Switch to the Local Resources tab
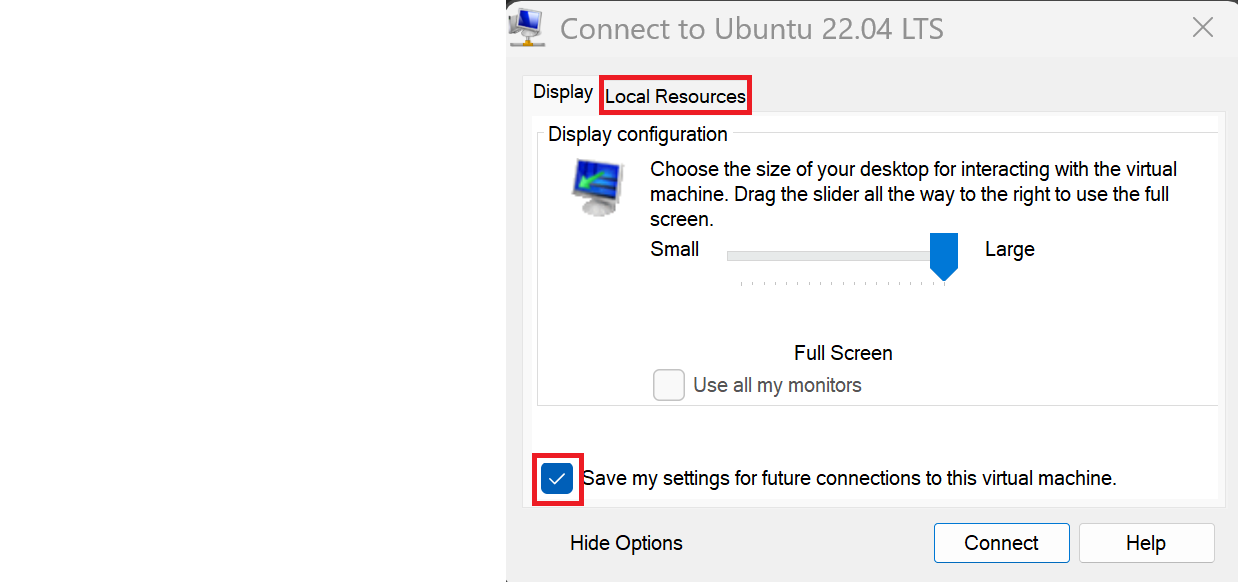Image resolution: width=1240 pixels, height=582 pixels. [675, 96]
